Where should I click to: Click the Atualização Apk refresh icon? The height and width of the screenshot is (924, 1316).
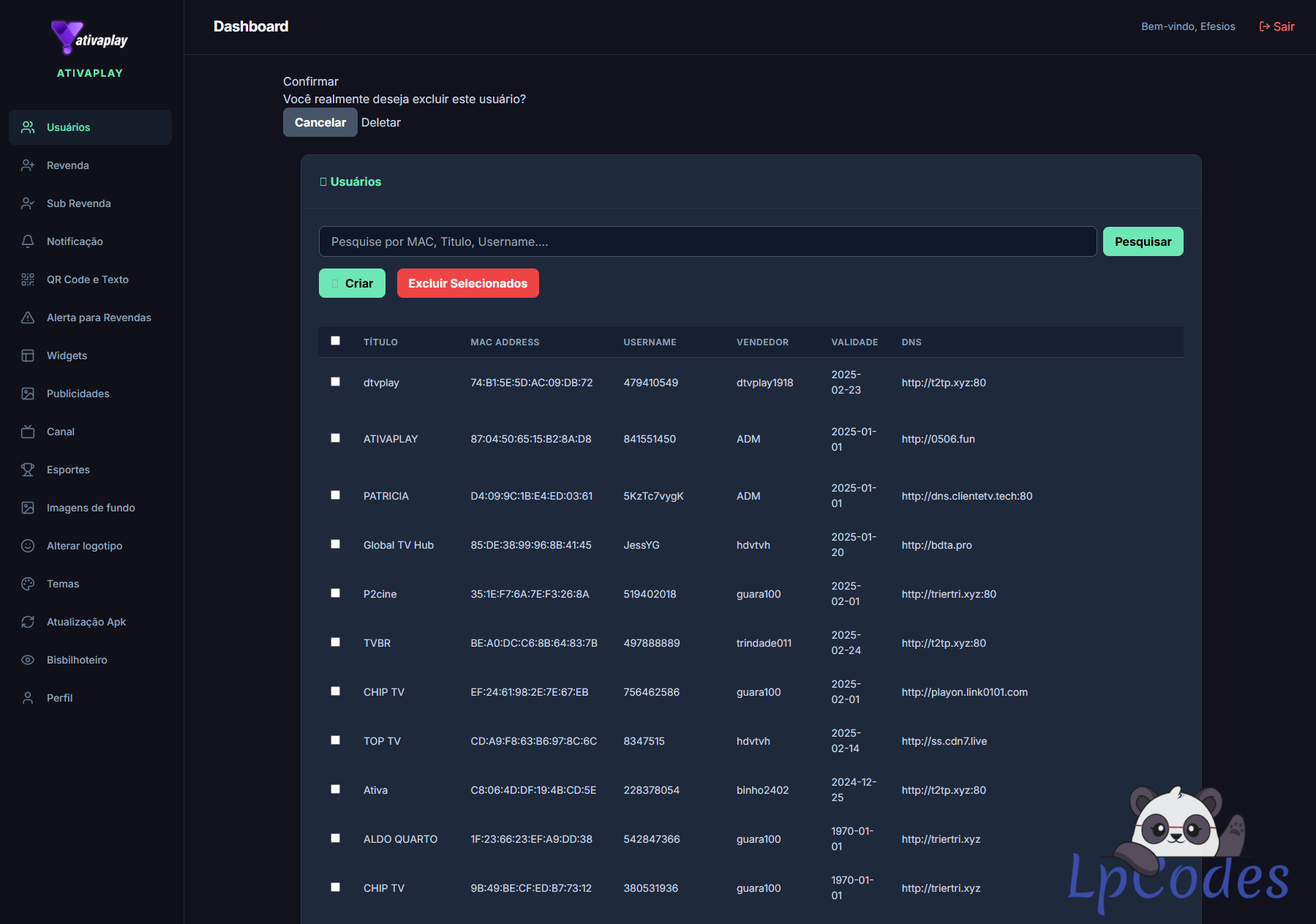click(28, 622)
